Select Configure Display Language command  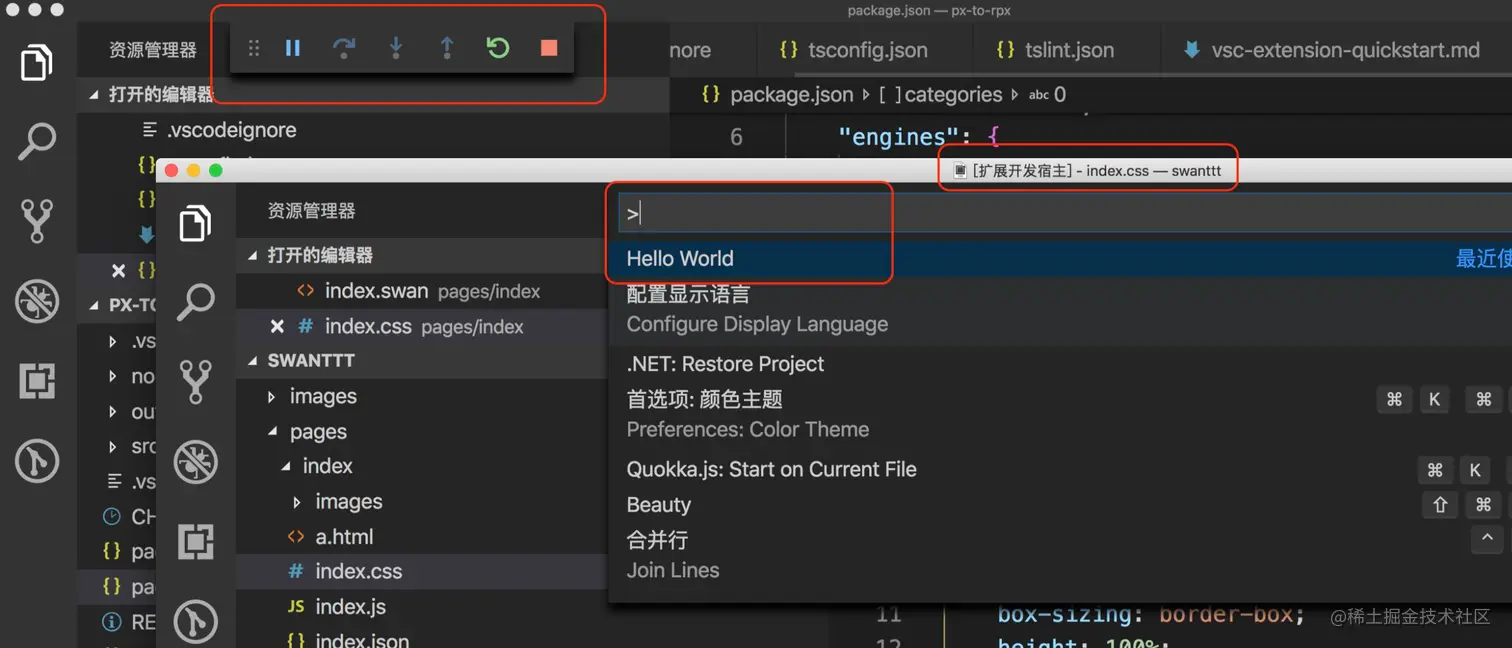point(1060,310)
